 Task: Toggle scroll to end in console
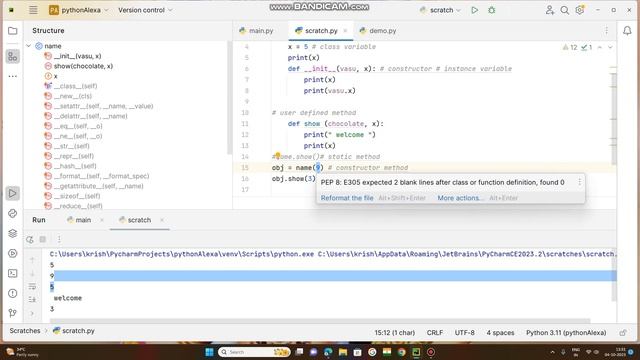pyautogui.click(x=32, y=300)
